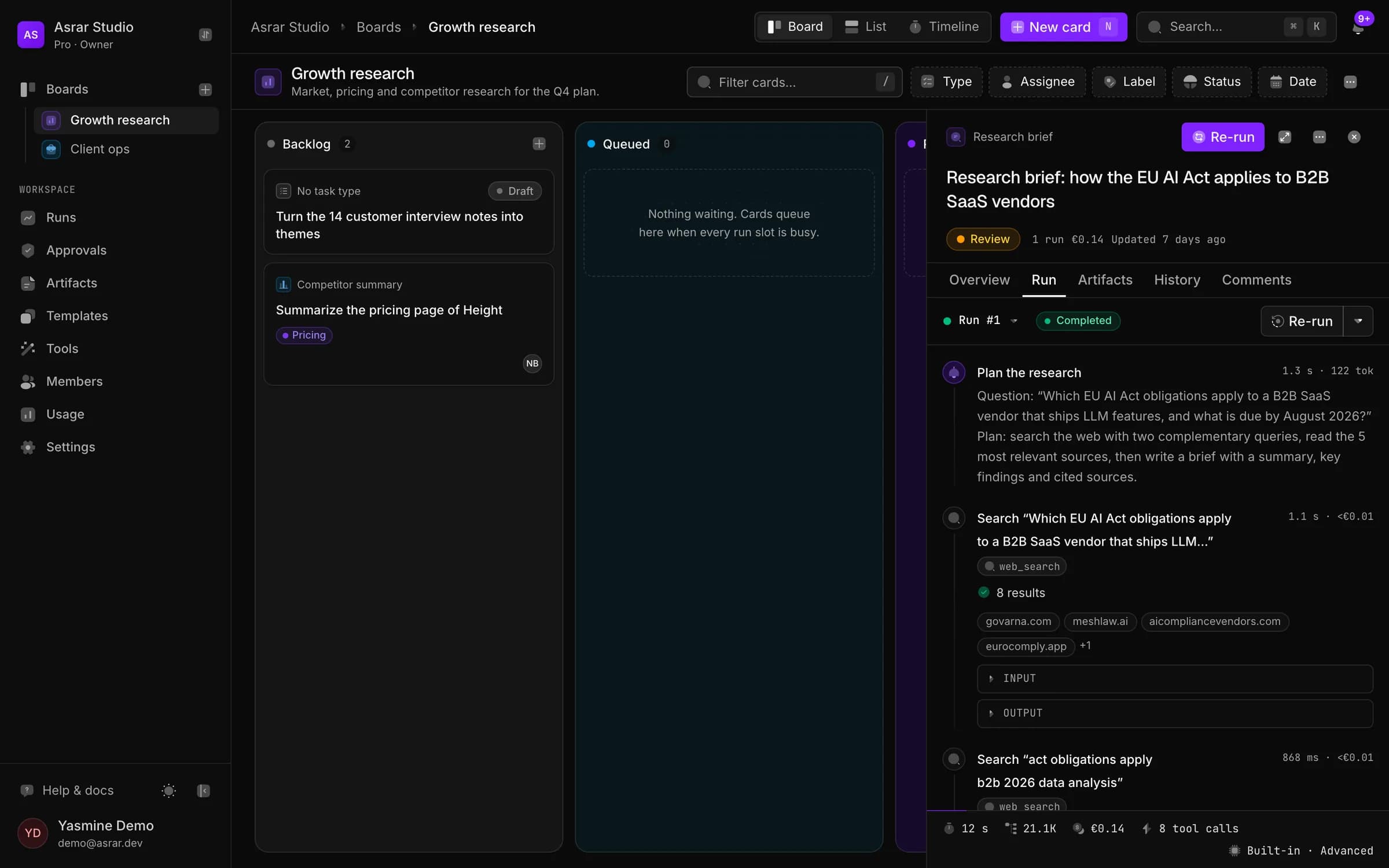
Task: Open the Type filter dropdown
Action: [x=946, y=82]
